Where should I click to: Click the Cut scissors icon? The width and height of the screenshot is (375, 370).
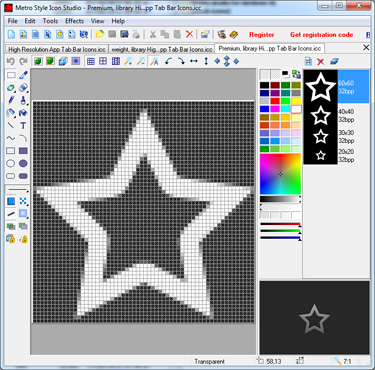pyautogui.click(x=153, y=34)
